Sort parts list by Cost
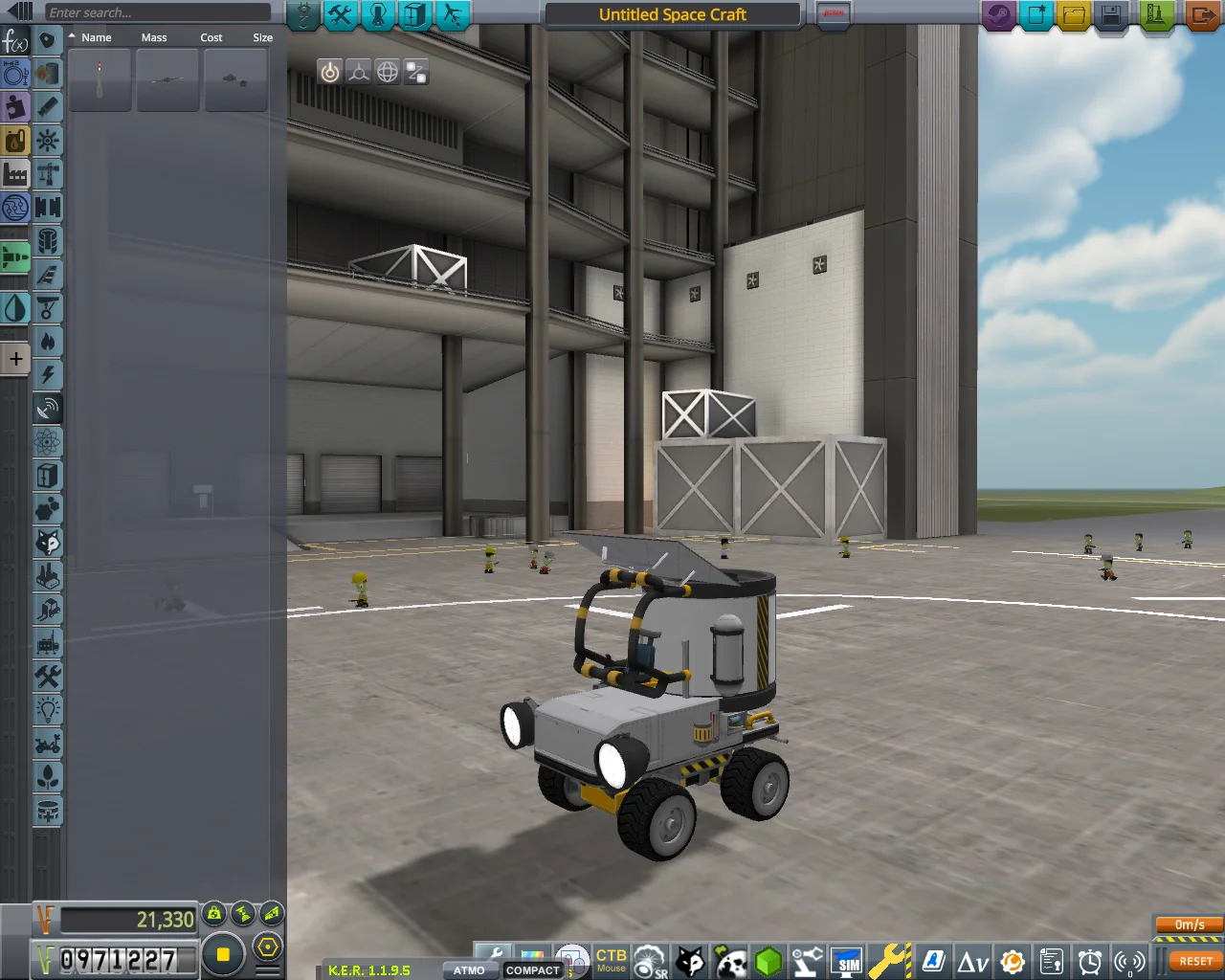1225x980 pixels. click(212, 37)
